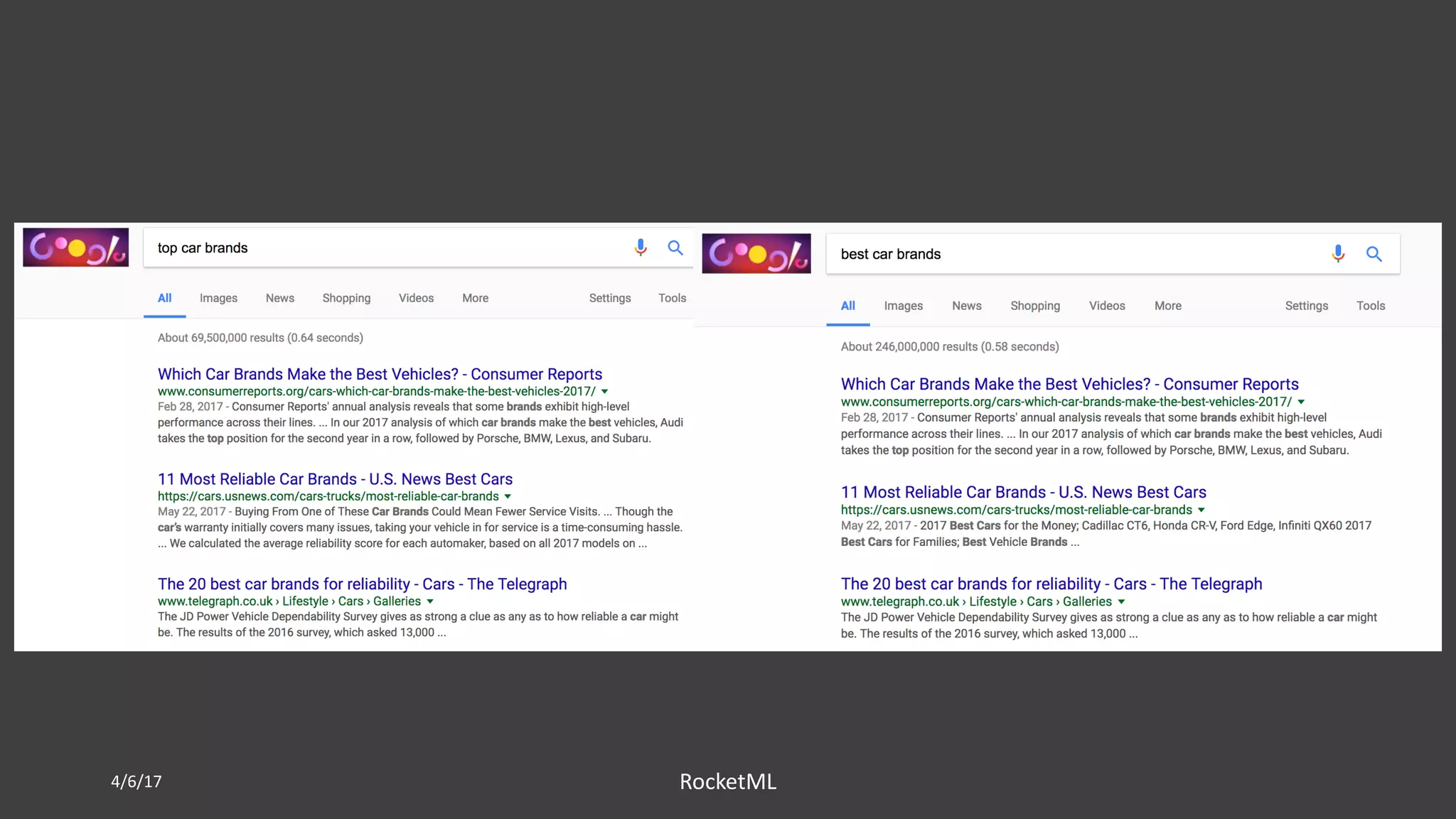This screenshot has height=819, width=1456.
Task: Open Shopping tab in left search results
Action: [x=346, y=298]
